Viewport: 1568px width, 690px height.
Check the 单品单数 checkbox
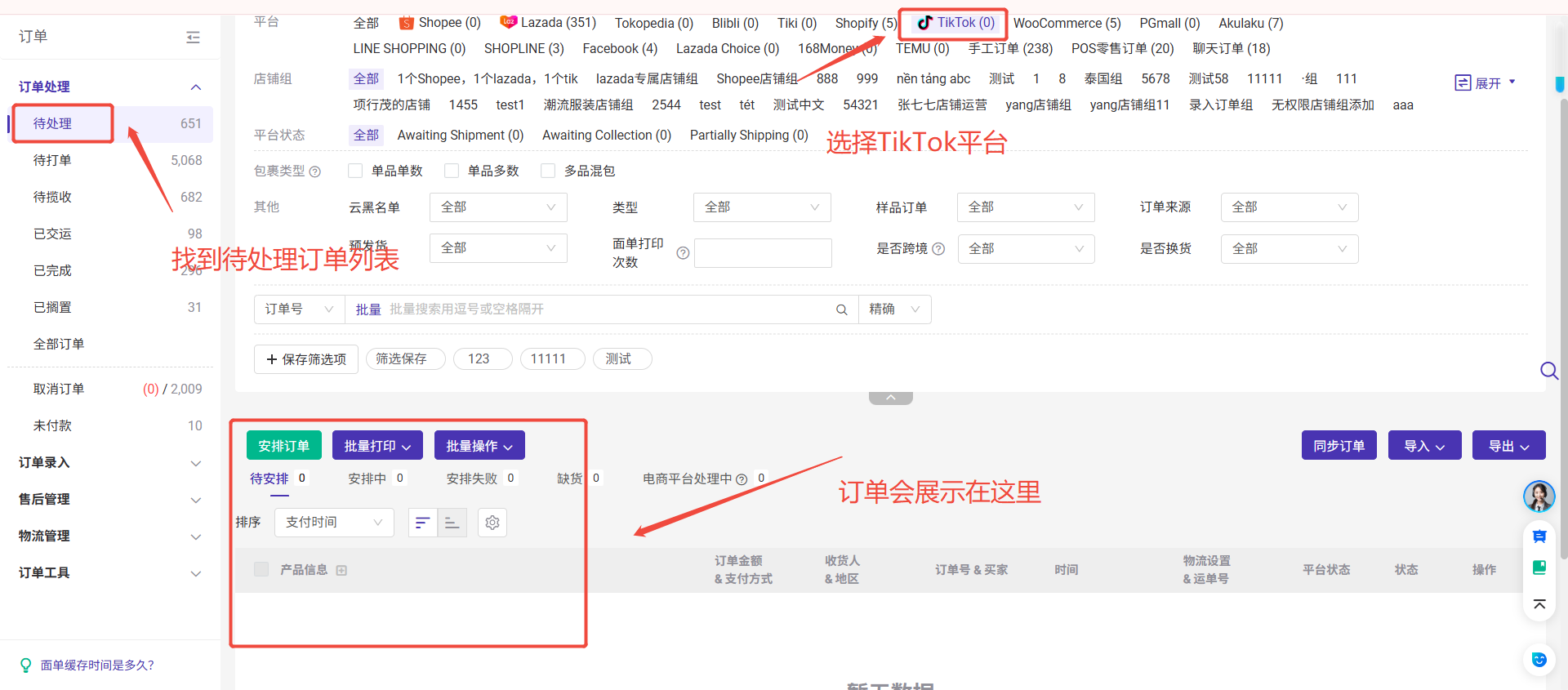355,171
